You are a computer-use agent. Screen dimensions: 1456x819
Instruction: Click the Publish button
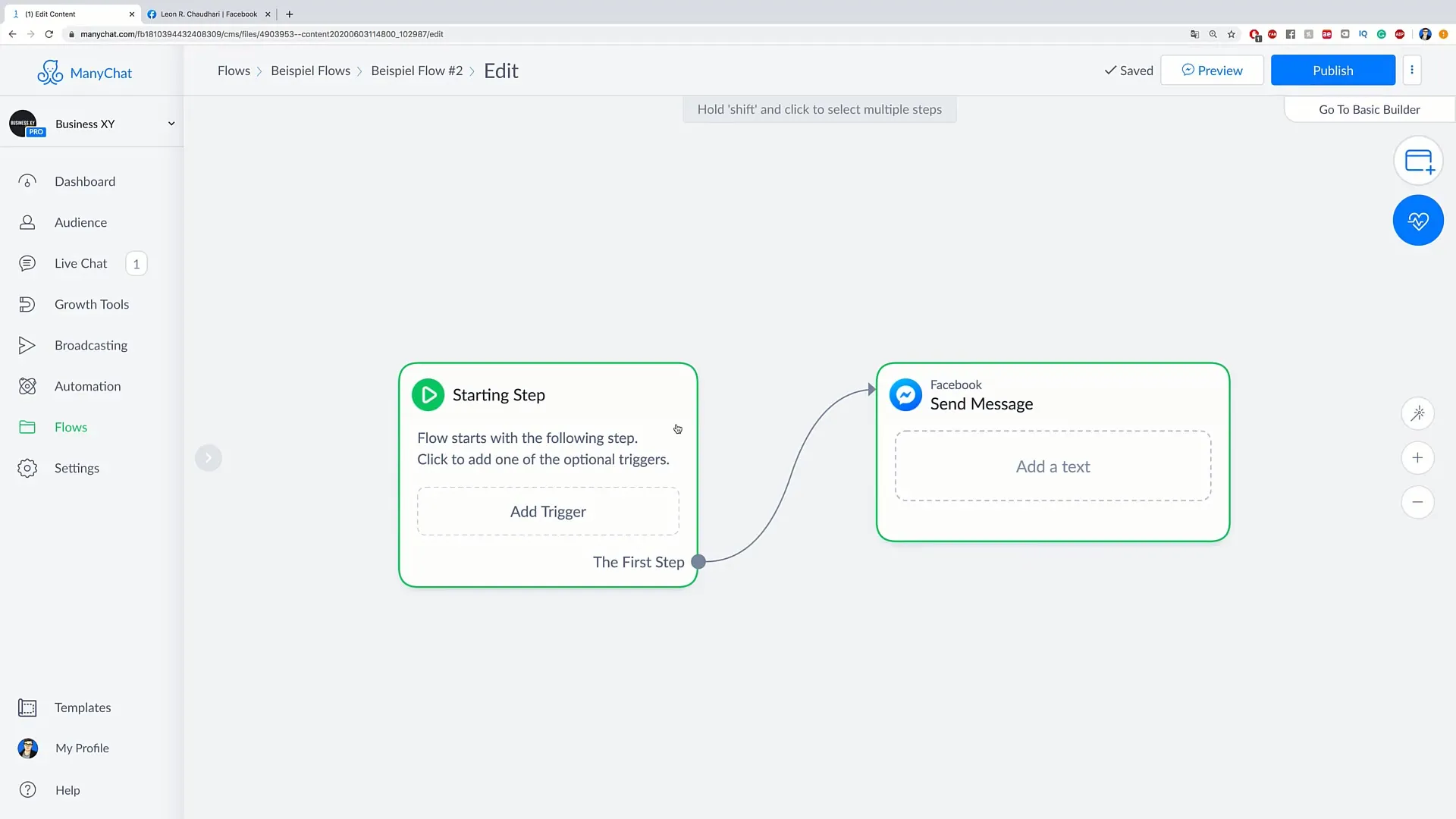point(1333,70)
